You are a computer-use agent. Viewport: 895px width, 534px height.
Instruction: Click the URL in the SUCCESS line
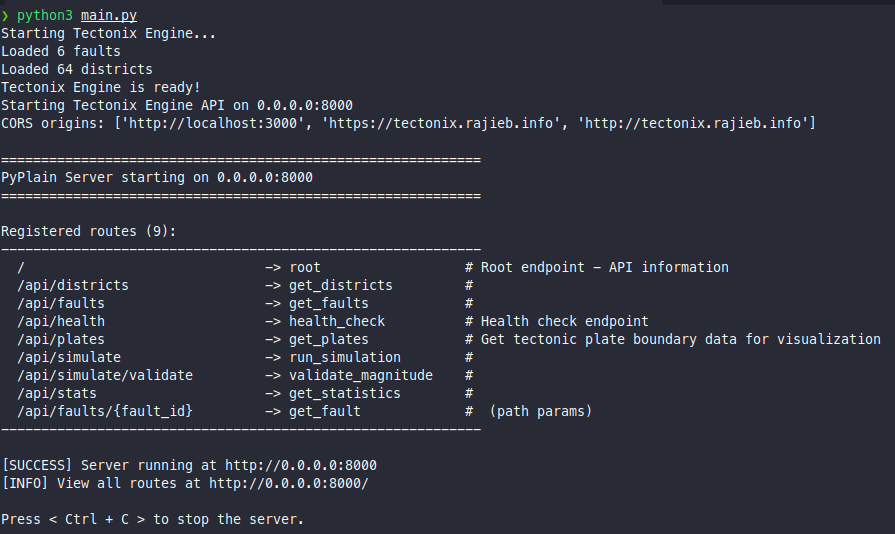pyautogui.click(x=301, y=465)
